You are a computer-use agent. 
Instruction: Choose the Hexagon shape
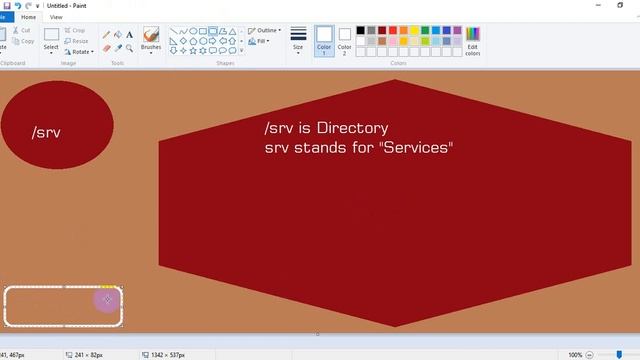click(203, 41)
